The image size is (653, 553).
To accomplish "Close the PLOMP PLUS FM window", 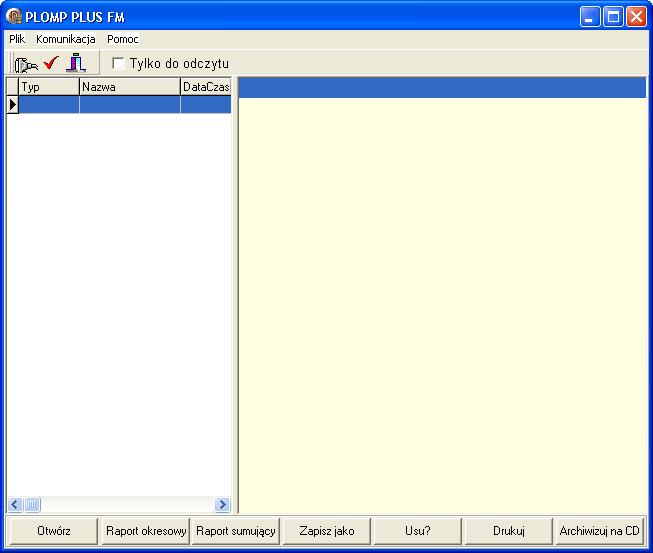I will tap(636, 17).
